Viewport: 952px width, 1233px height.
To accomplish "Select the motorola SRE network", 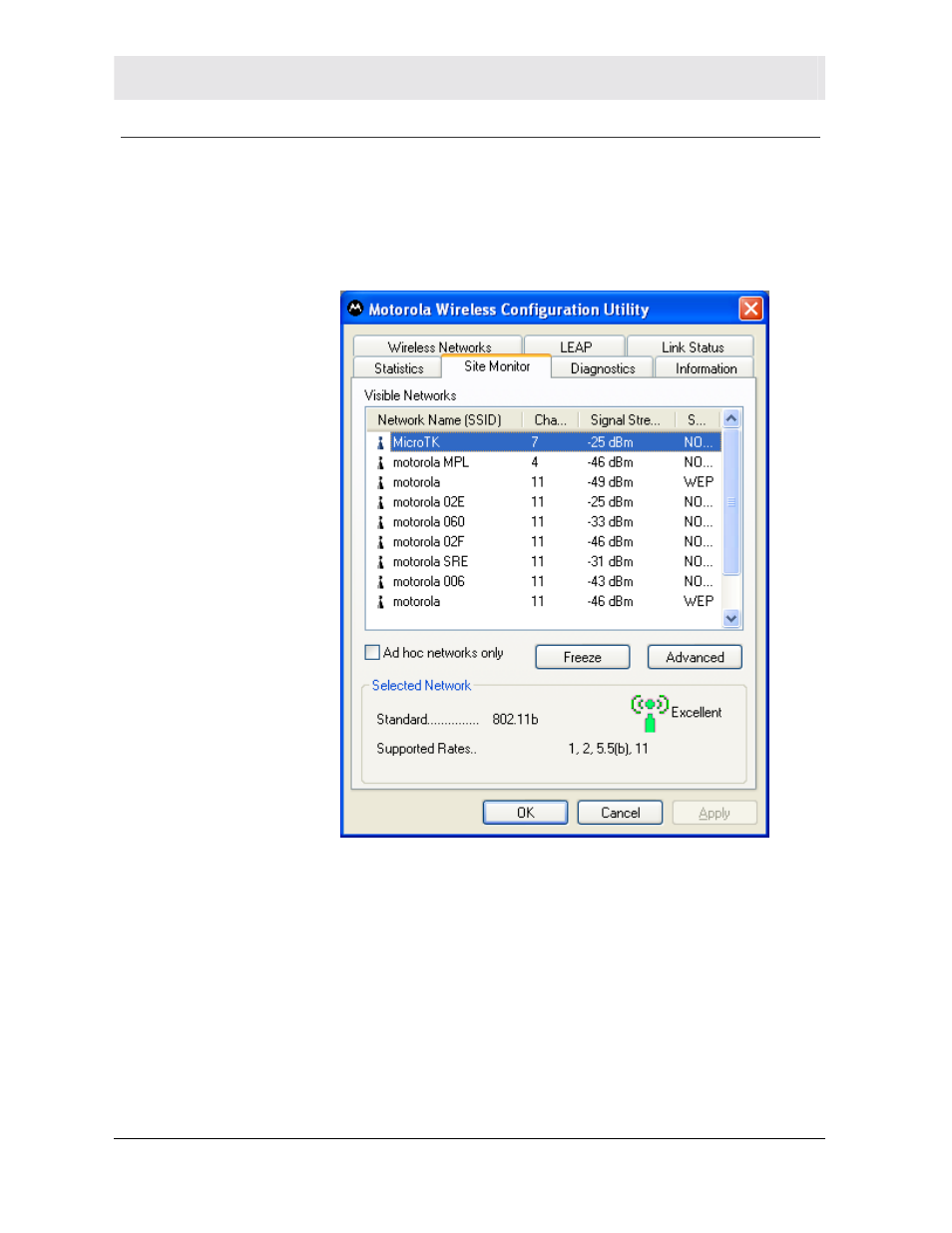I will pos(544,562).
